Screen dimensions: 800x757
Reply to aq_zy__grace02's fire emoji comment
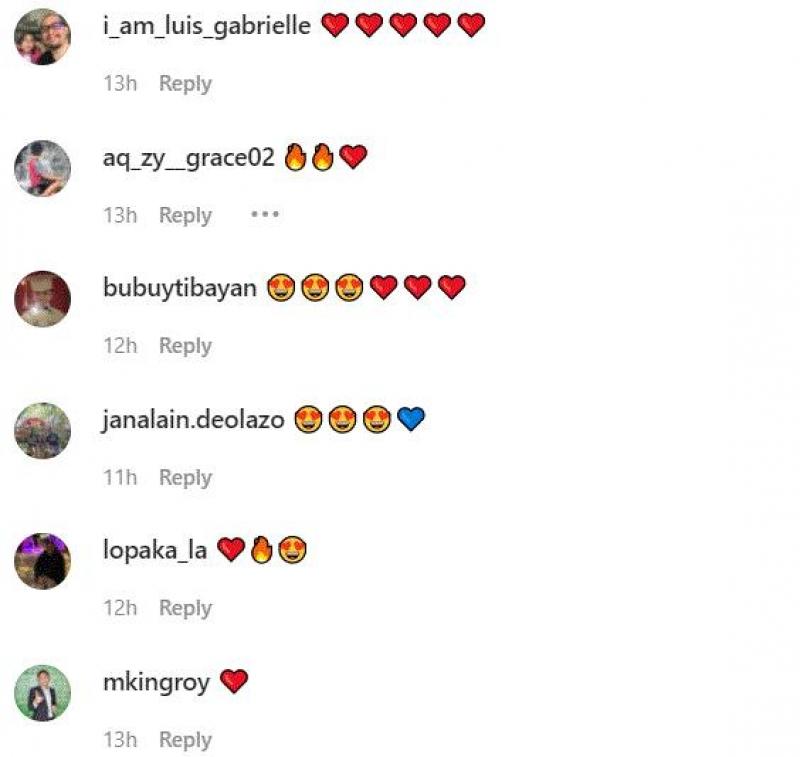point(185,215)
